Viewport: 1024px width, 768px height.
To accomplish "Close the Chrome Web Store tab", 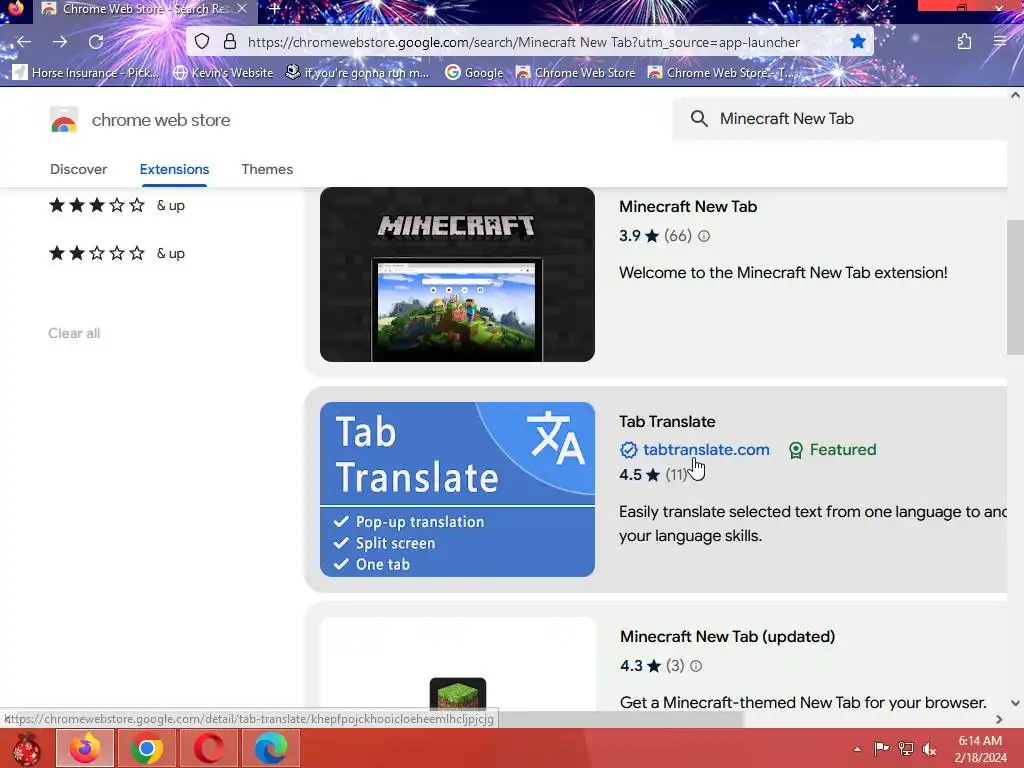I will 242,9.
